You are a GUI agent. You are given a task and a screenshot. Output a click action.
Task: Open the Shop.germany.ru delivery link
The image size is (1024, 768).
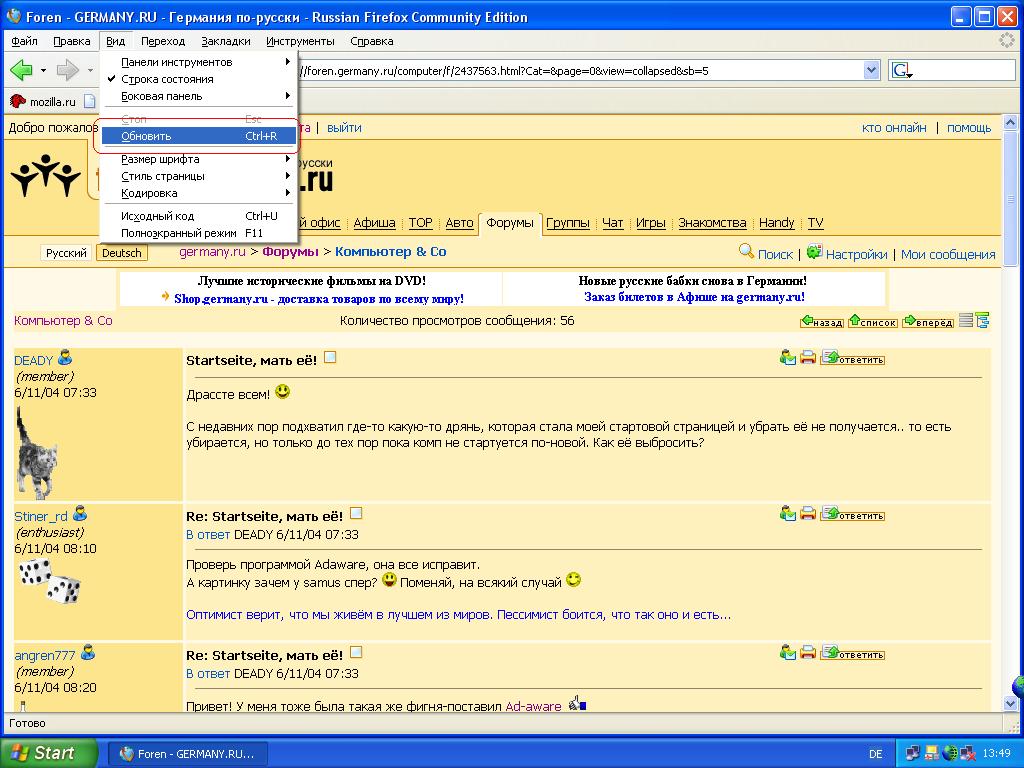[x=319, y=298]
